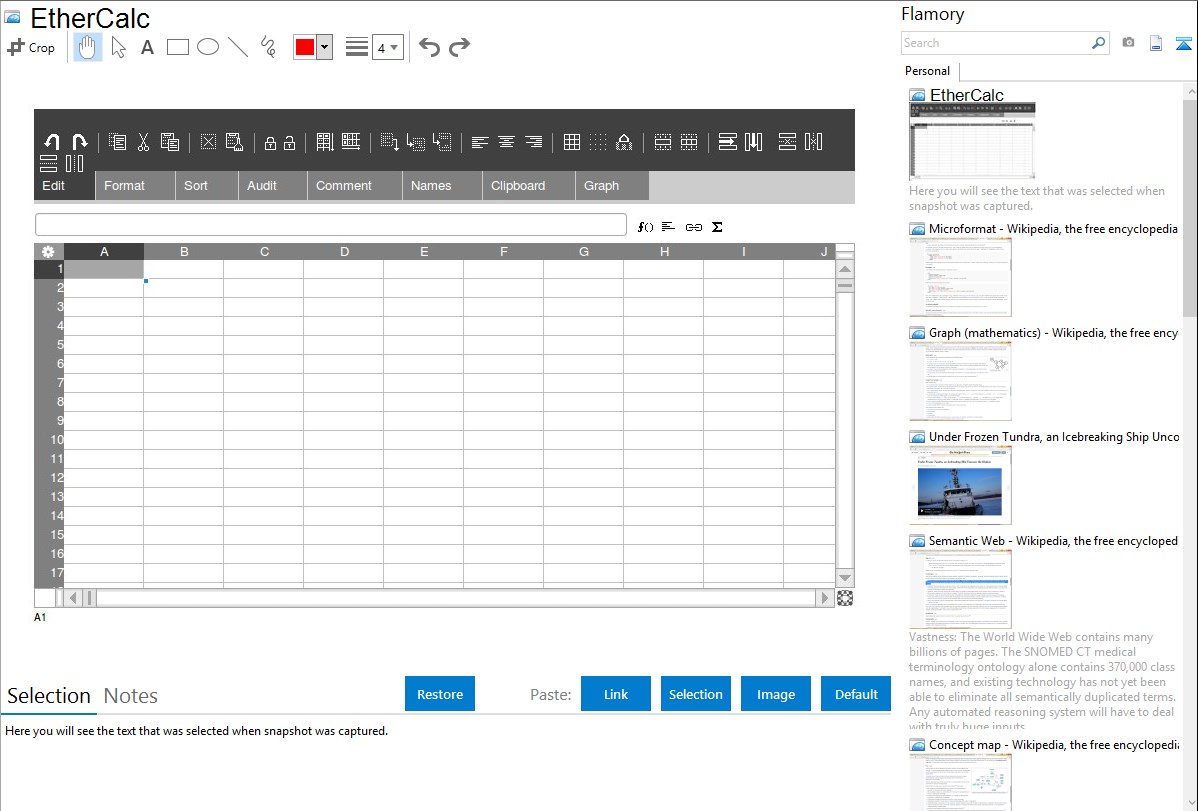Click the multi-line input icon
The width and height of the screenshot is (1198, 811).
tap(669, 227)
